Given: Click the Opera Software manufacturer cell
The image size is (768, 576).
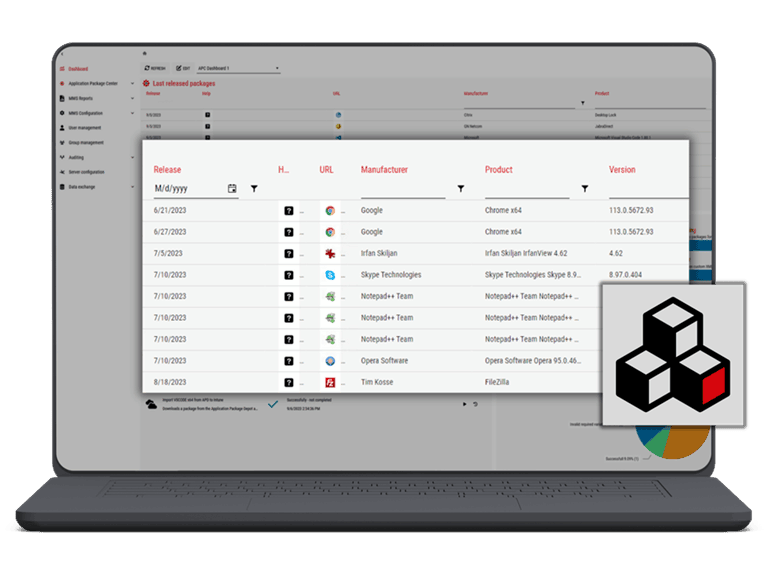Looking at the screenshot, I should click(x=384, y=360).
